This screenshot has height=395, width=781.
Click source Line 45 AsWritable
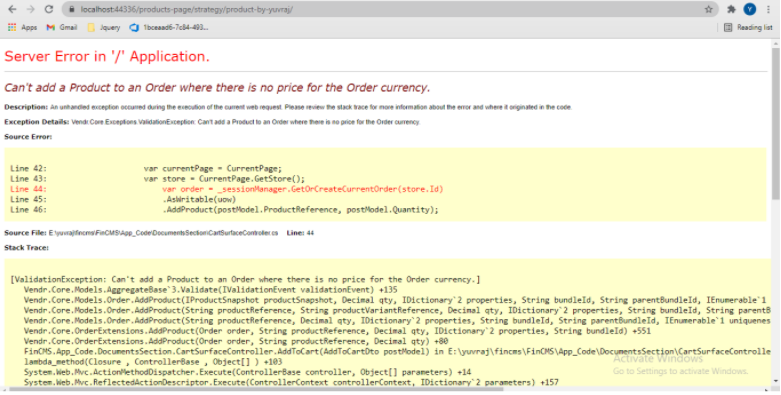[x=123, y=199]
